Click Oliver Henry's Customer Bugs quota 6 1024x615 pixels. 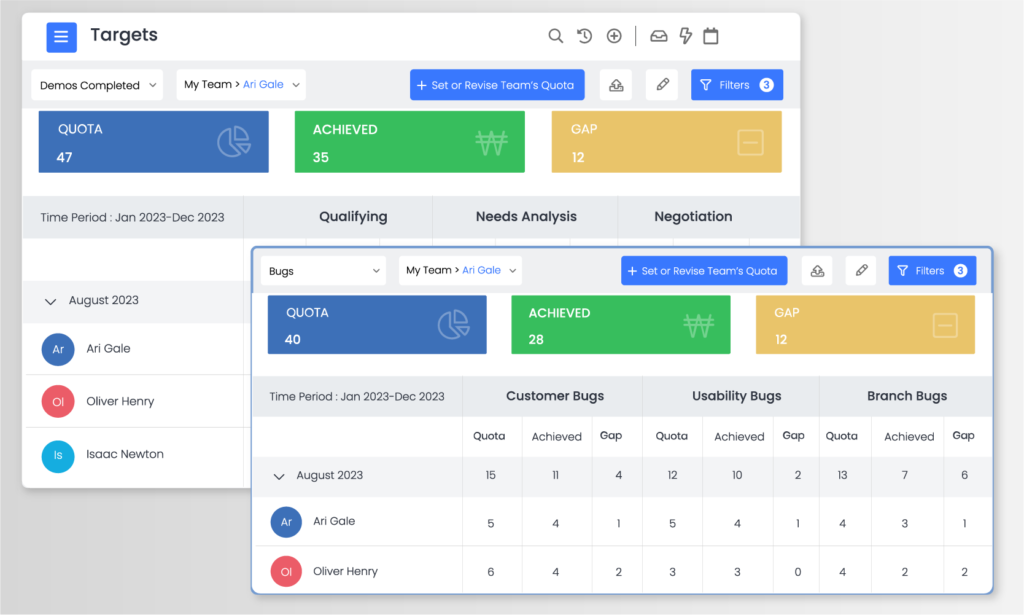click(x=490, y=572)
